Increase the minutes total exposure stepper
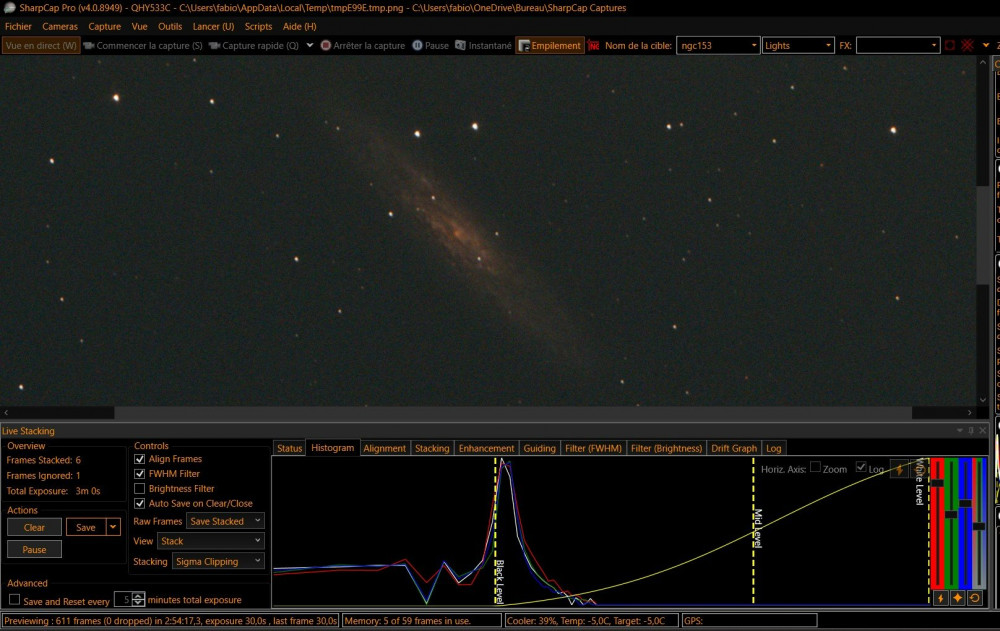Image resolution: width=1000 pixels, height=631 pixels. pos(138,596)
